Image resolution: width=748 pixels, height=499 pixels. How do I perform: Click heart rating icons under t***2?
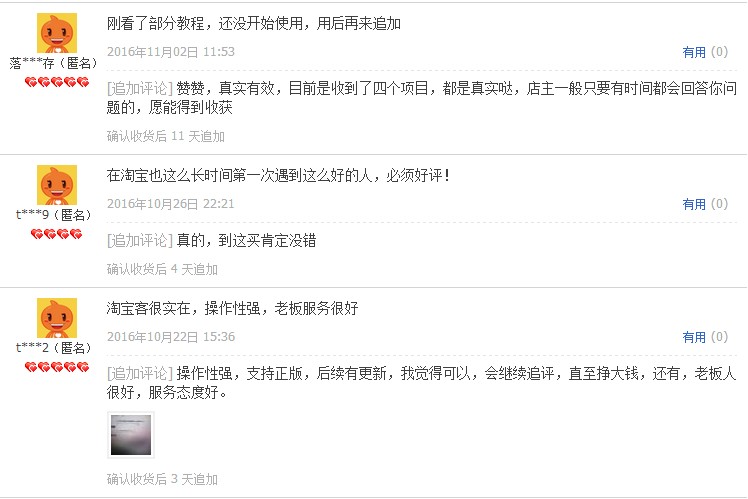[57, 367]
